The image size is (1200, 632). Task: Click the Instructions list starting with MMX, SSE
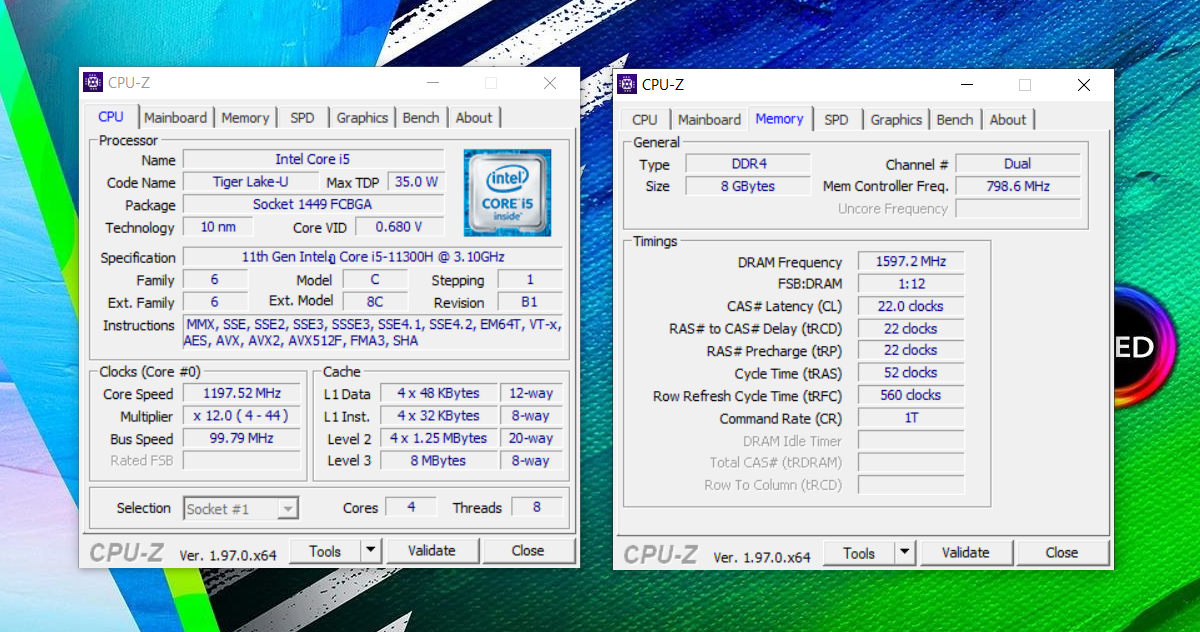pos(373,333)
